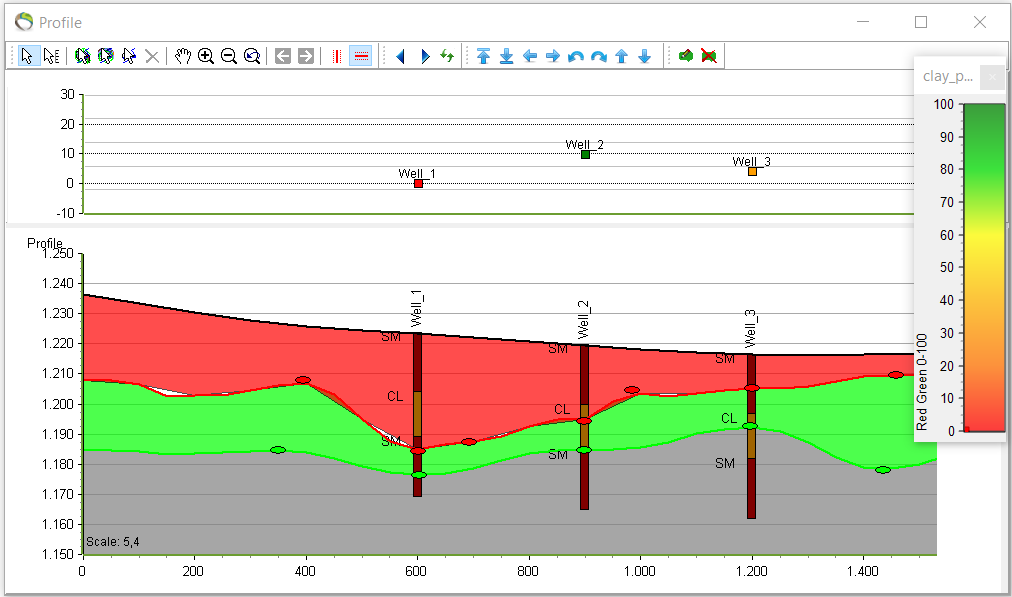Click the red control point near distance 400
Screen dimensions: 1012x597
[x=303, y=380]
